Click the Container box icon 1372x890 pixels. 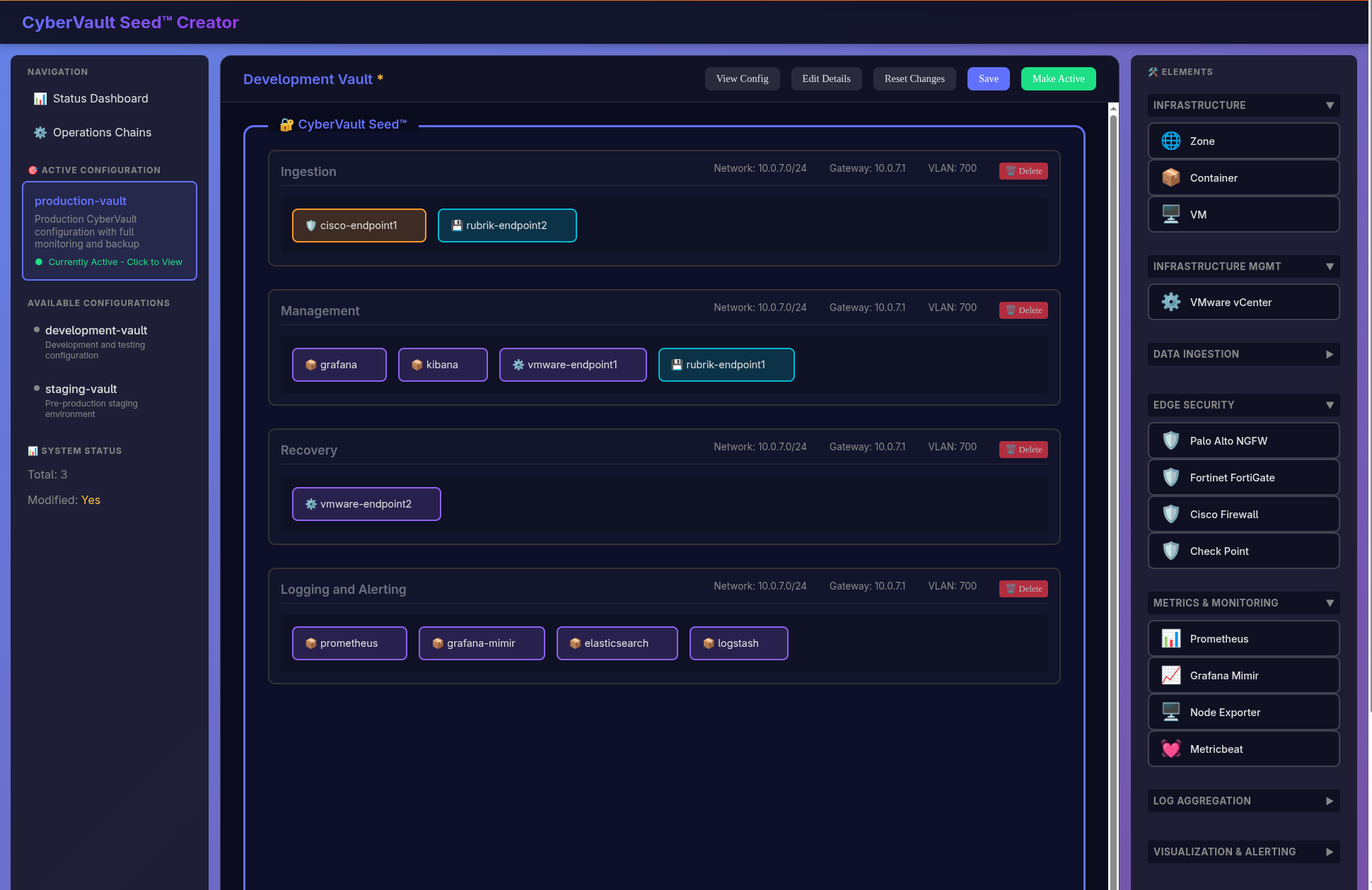(x=1171, y=177)
